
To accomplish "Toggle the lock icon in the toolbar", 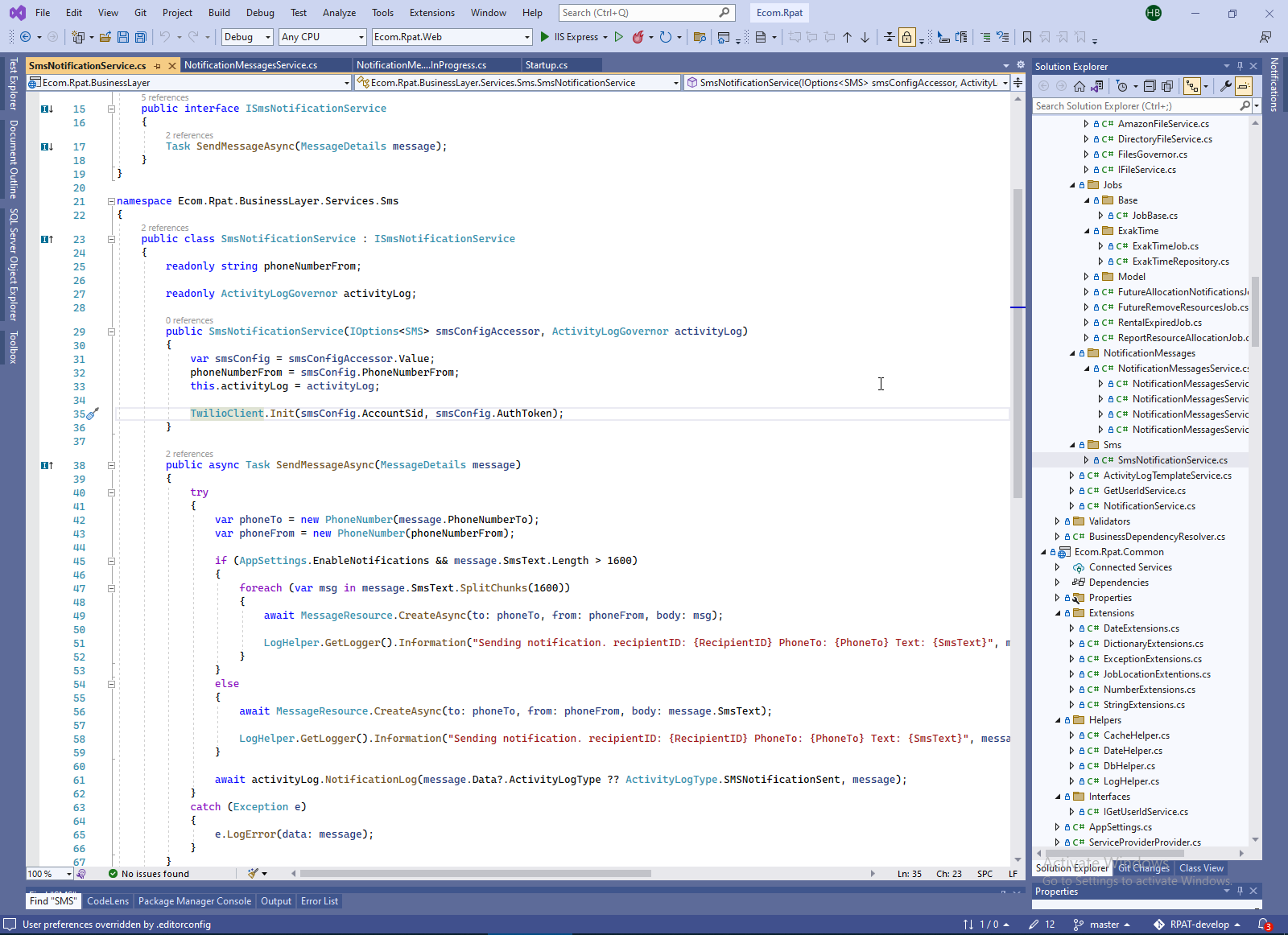I will (907, 37).
